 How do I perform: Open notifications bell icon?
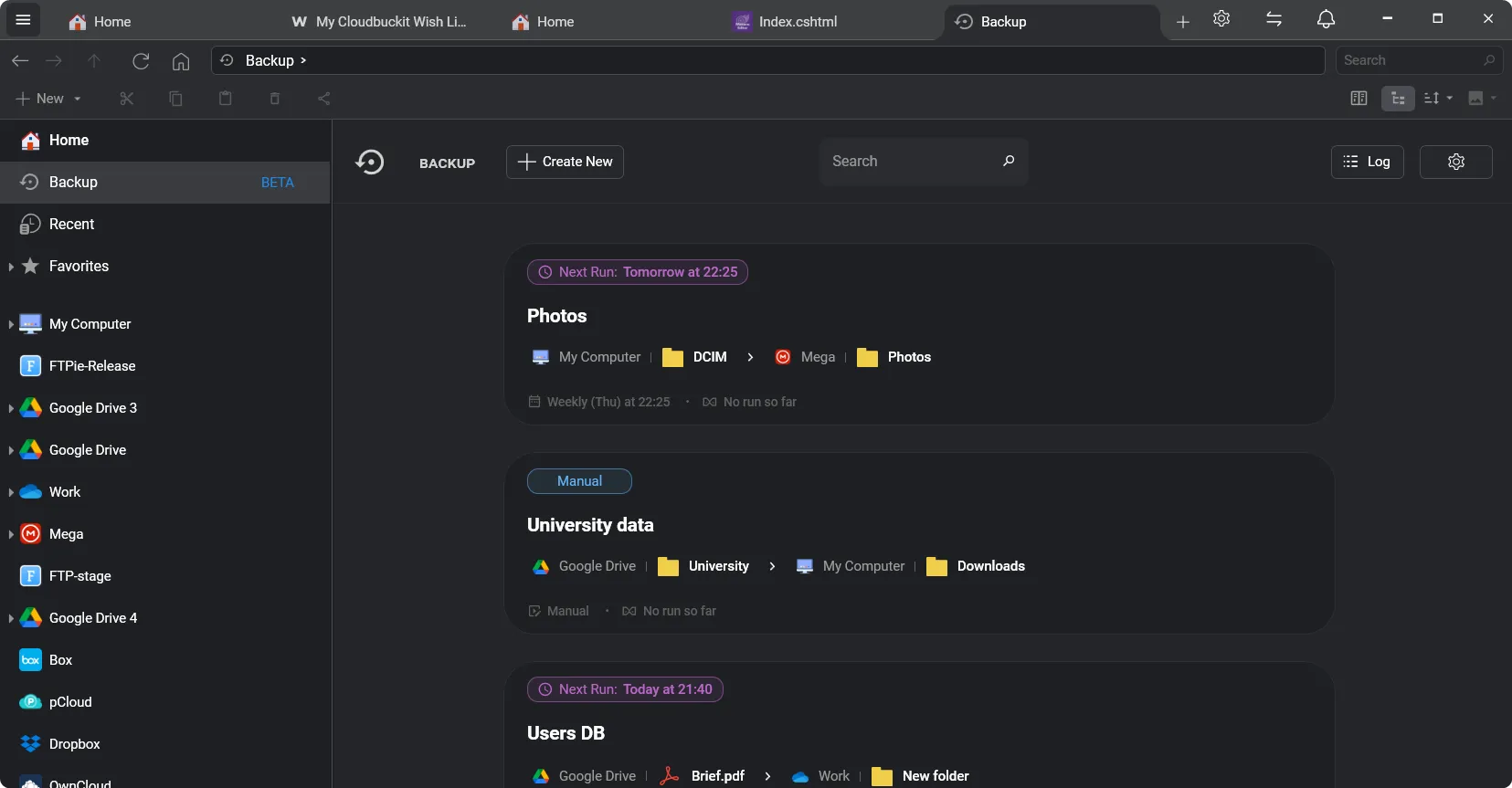tap(1326, 18)
